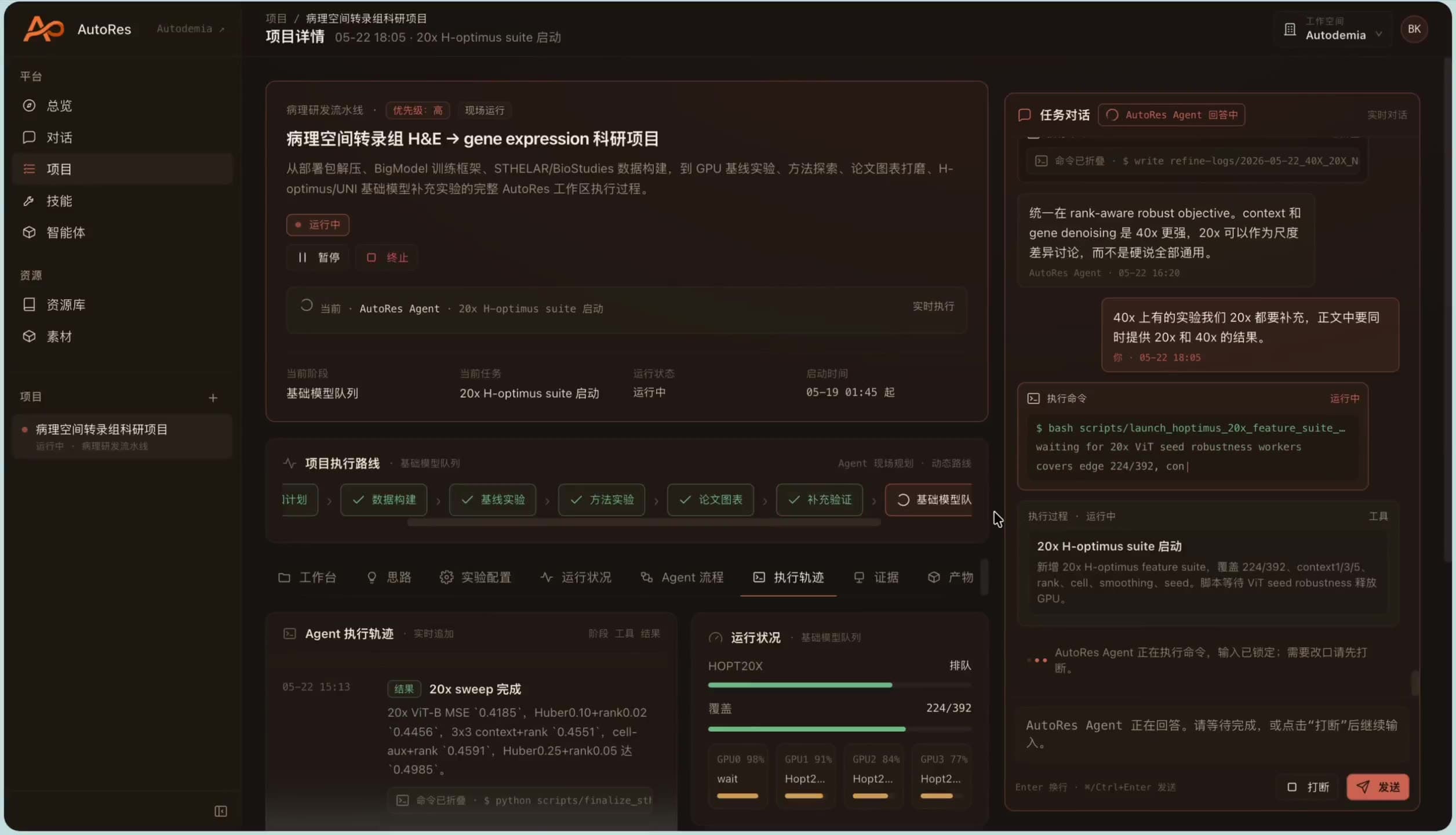Click the 实时执行 label
This screenshot has height=835, width=1456.
click(x=933, y=306)
